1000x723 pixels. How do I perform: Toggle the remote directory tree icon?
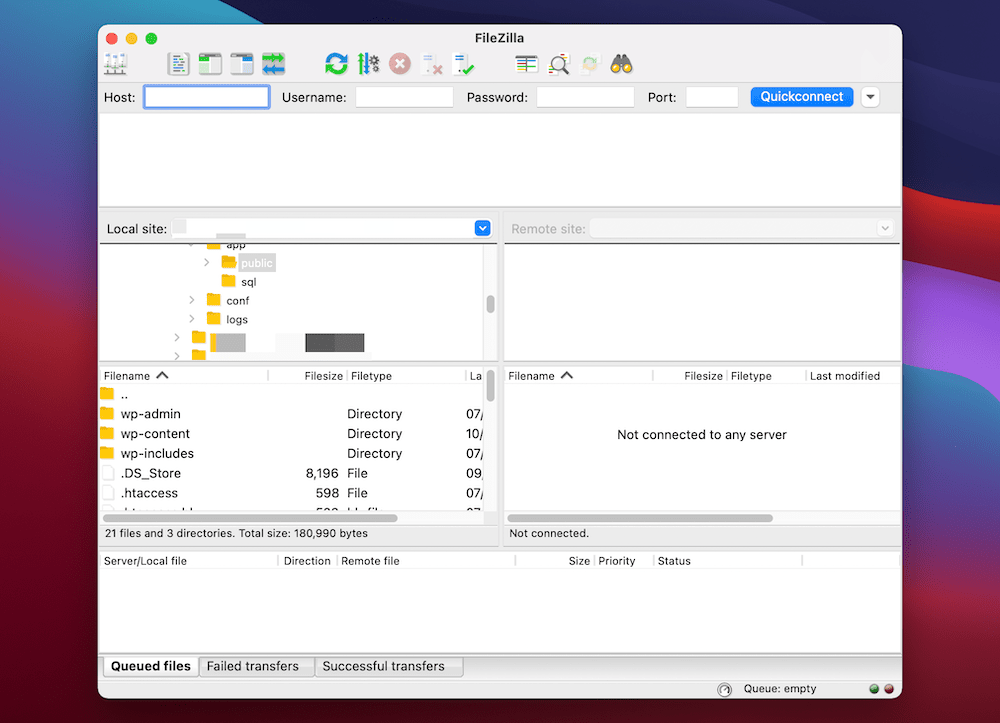coord(242,64)
